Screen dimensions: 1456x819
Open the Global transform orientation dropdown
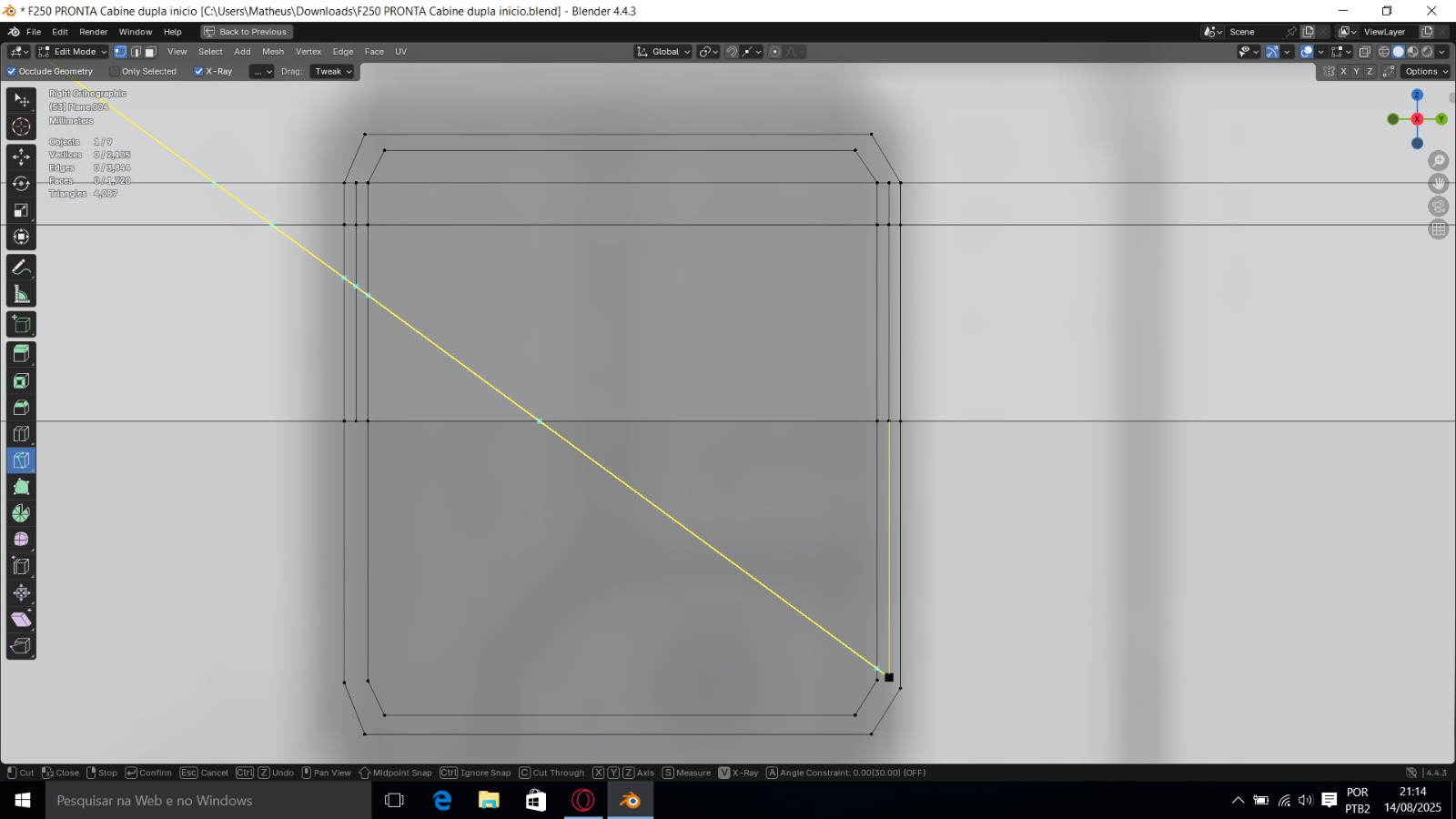pyautogui.click(x=663, y=52)
